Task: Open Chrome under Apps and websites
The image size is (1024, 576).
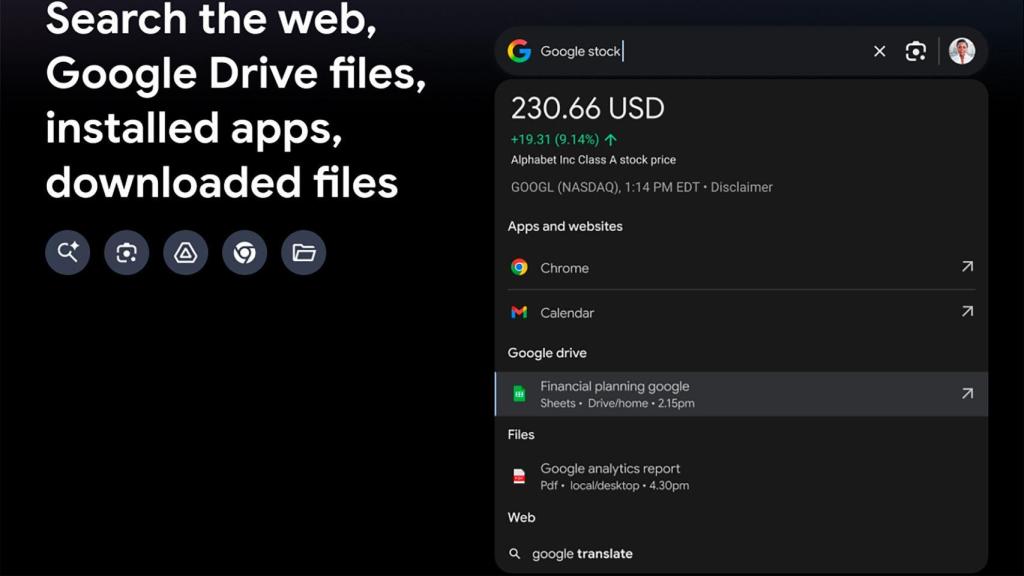Action: pos(565,267)
